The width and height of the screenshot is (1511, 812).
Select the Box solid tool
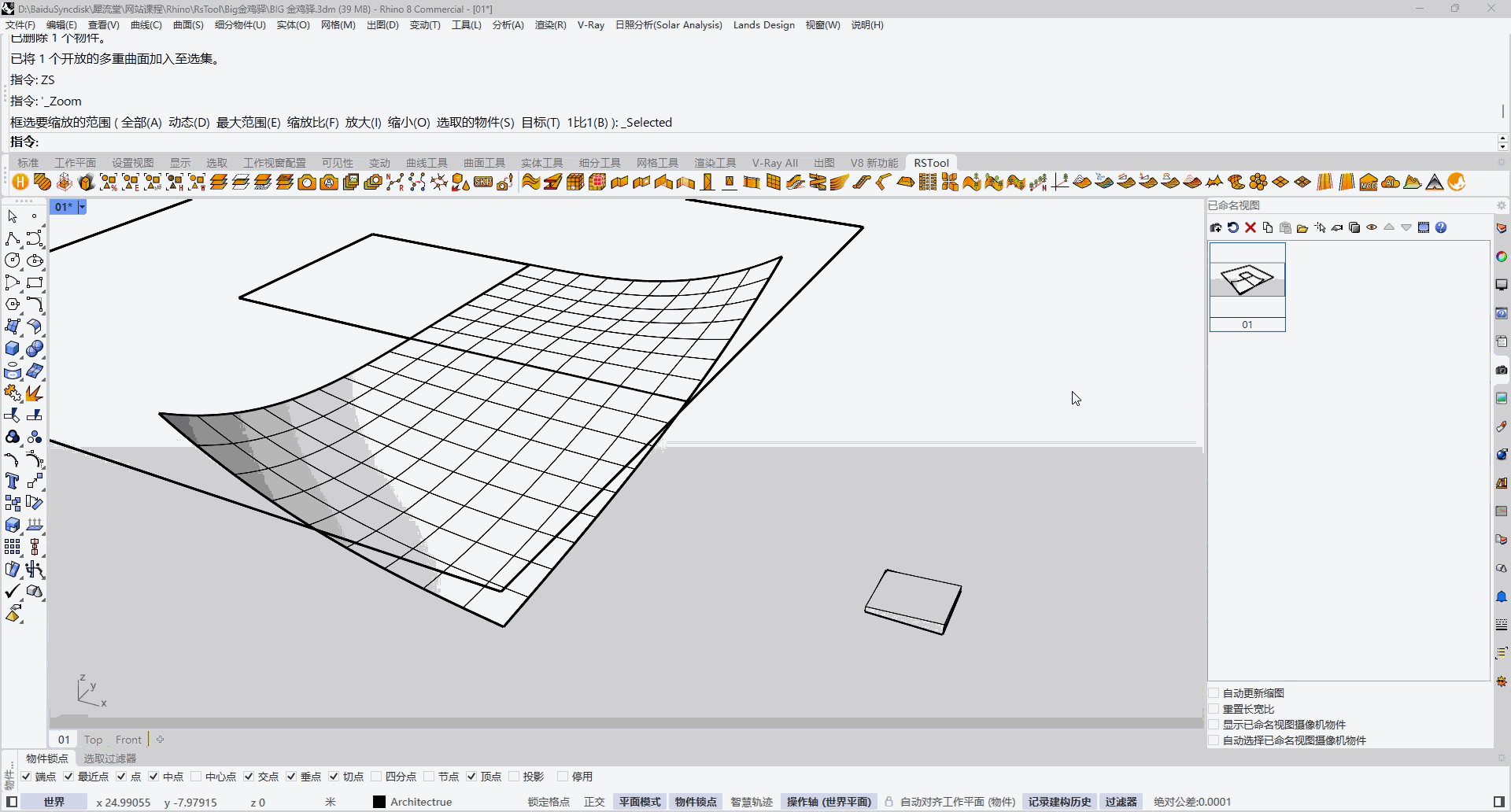[x=13, y=349]
